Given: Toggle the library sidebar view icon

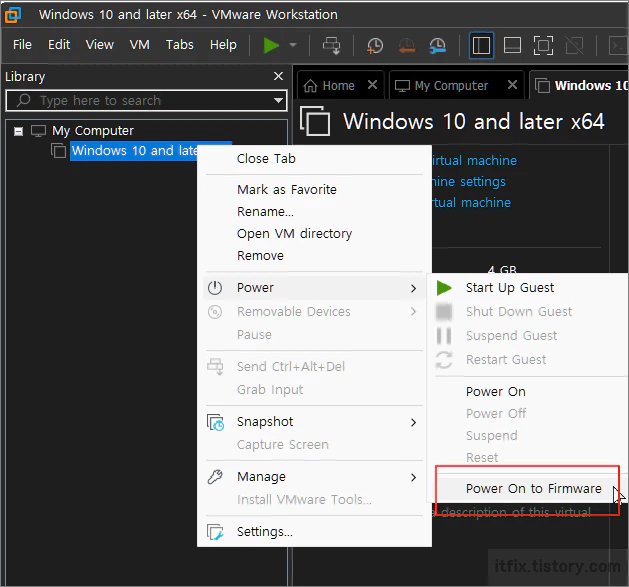Looking at the screenshot, I should pyautogui.click(x=481, y=45).
